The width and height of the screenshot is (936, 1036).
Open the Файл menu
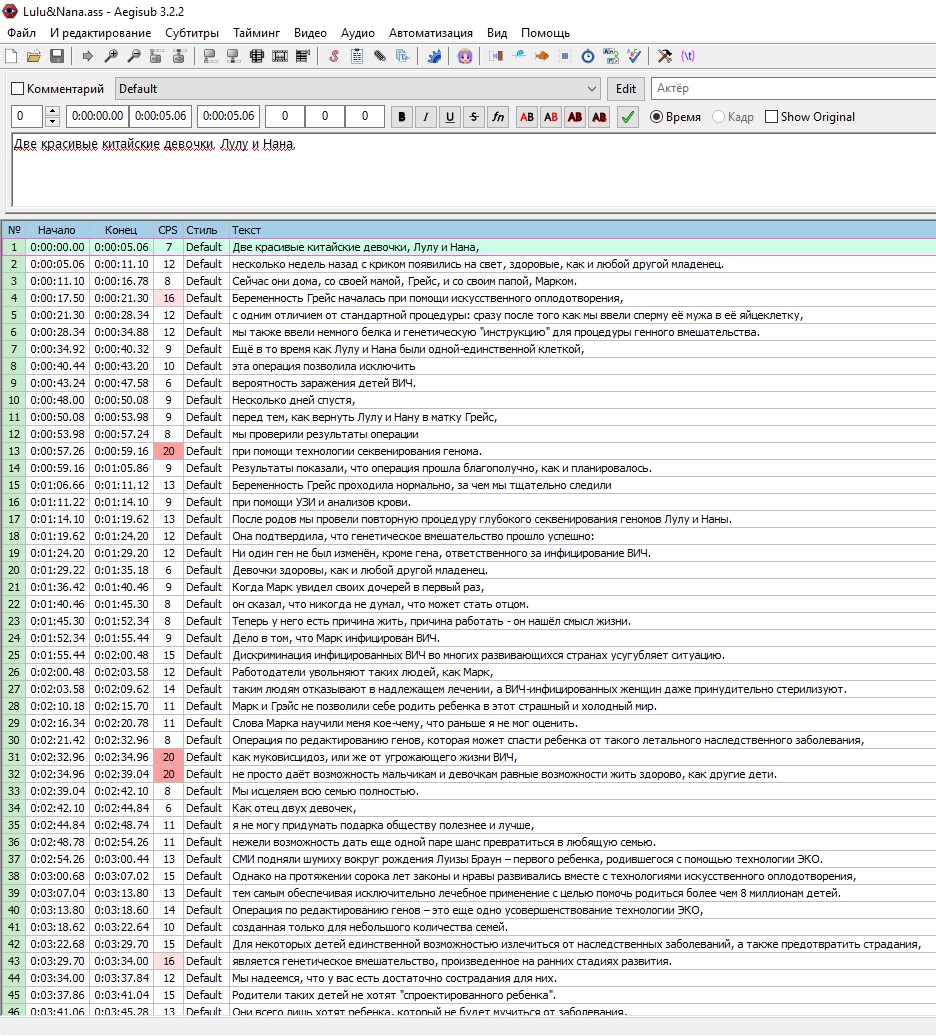pos(21,33)
